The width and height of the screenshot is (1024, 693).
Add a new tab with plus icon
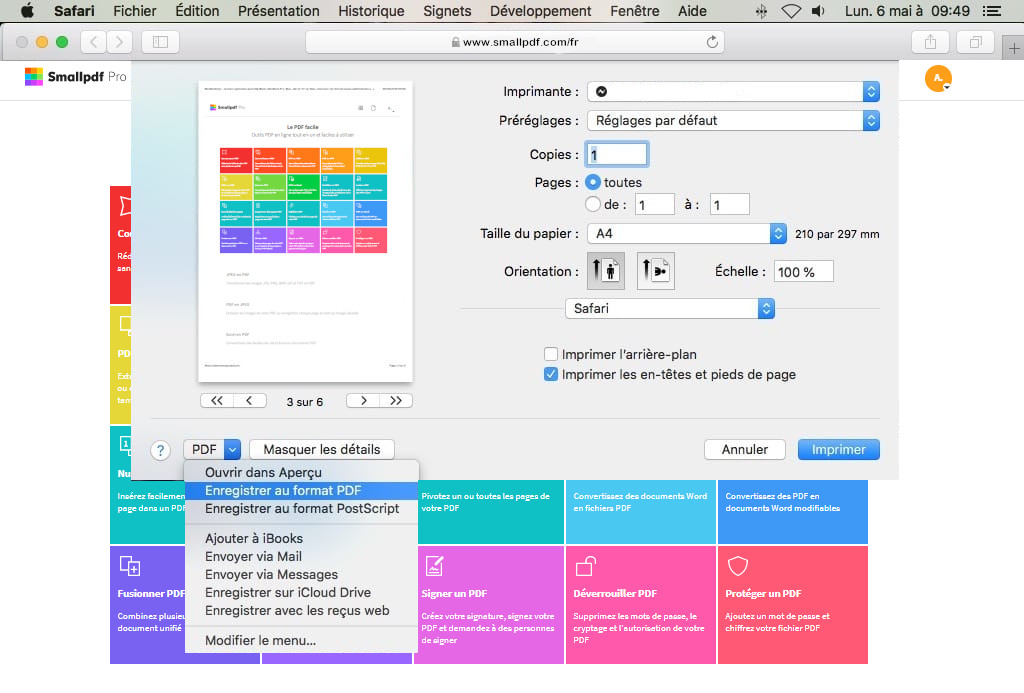[x=1014, y=48]
